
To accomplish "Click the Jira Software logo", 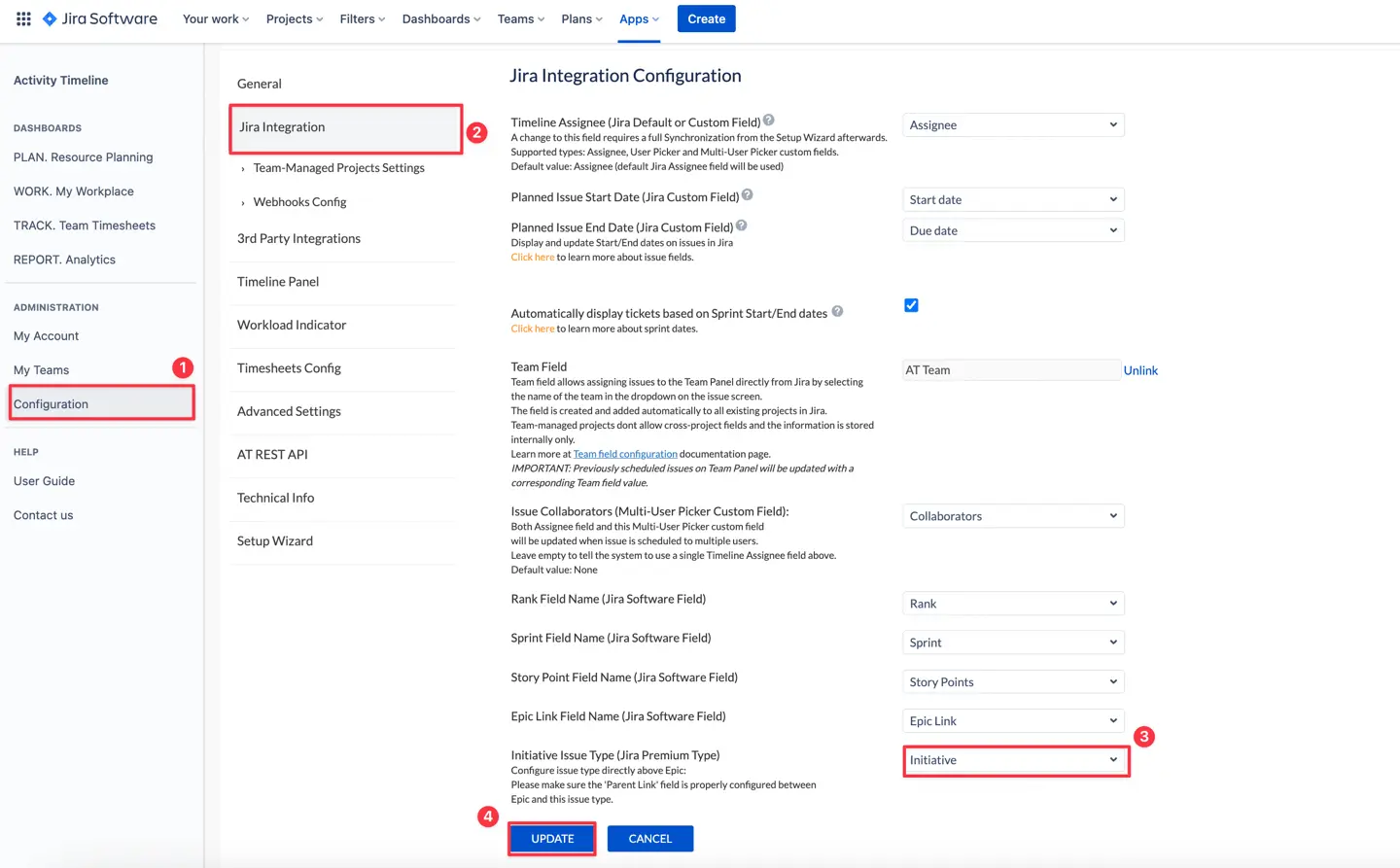I will pyautogui.click(x=100, y=18).
